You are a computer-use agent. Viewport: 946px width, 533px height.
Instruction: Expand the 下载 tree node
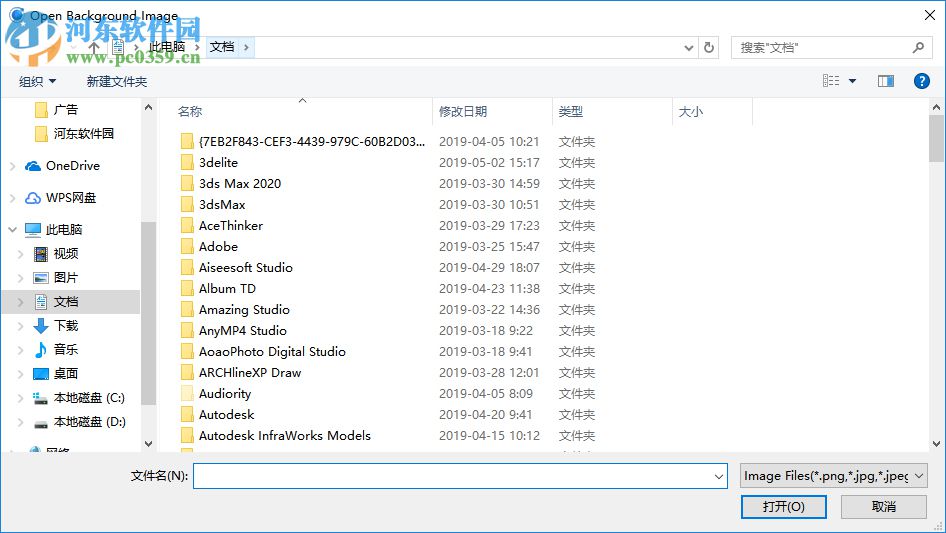pyautogui.click(x=21, y=326)
